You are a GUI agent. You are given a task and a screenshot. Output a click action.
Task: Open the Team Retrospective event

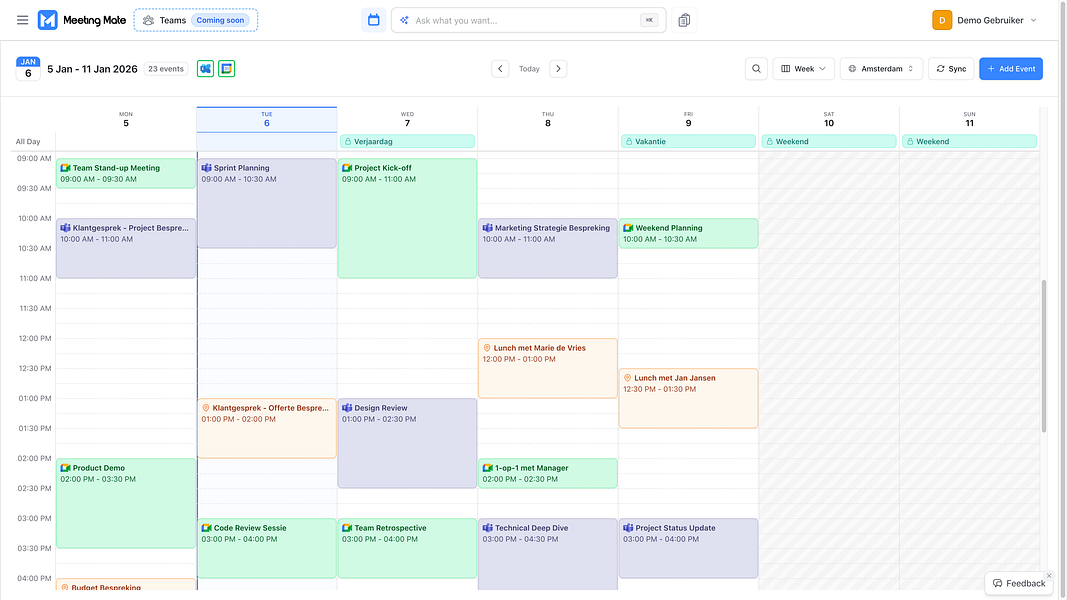pos(407,548)
